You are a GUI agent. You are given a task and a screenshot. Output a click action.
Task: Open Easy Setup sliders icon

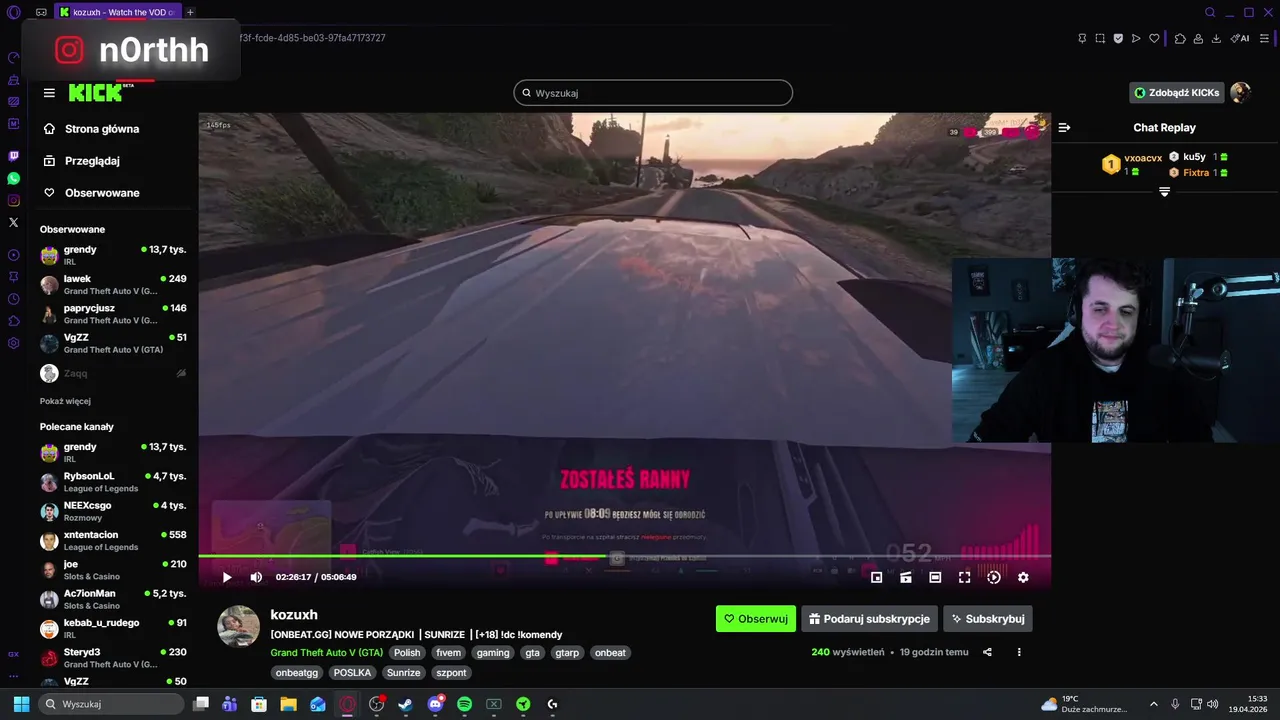1264,38
